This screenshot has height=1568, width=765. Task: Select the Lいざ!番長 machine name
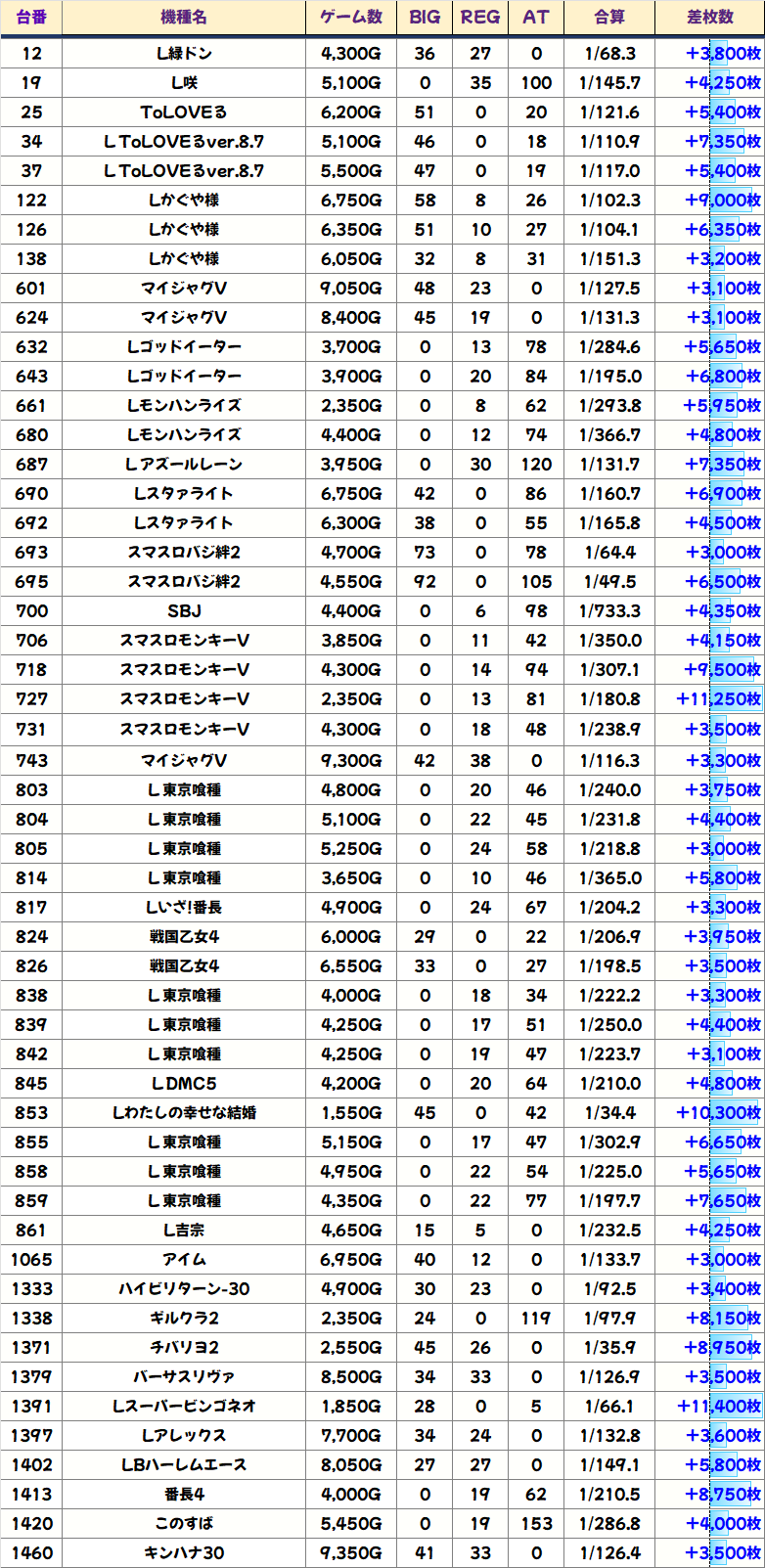[184, 907]
